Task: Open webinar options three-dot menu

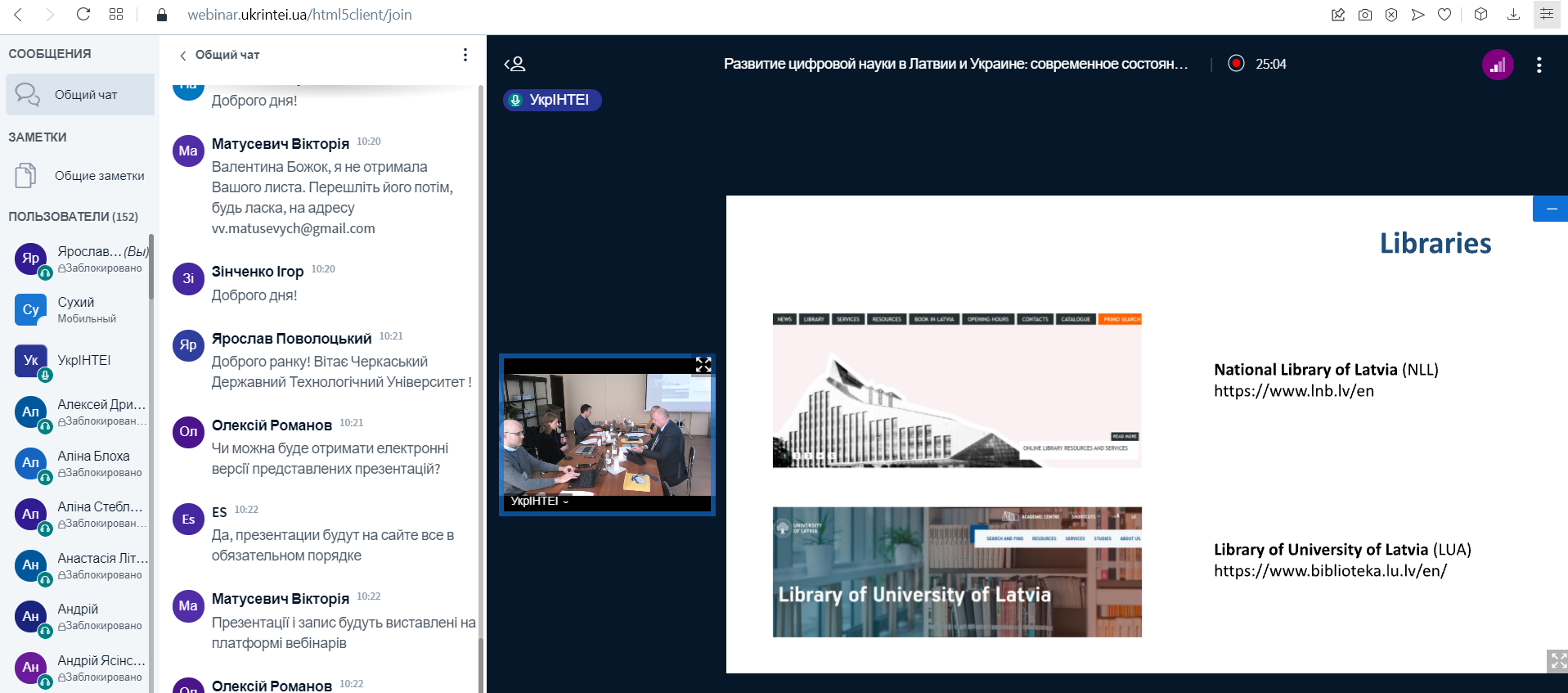Action: pyautogui.click(x=1539, y=65)
